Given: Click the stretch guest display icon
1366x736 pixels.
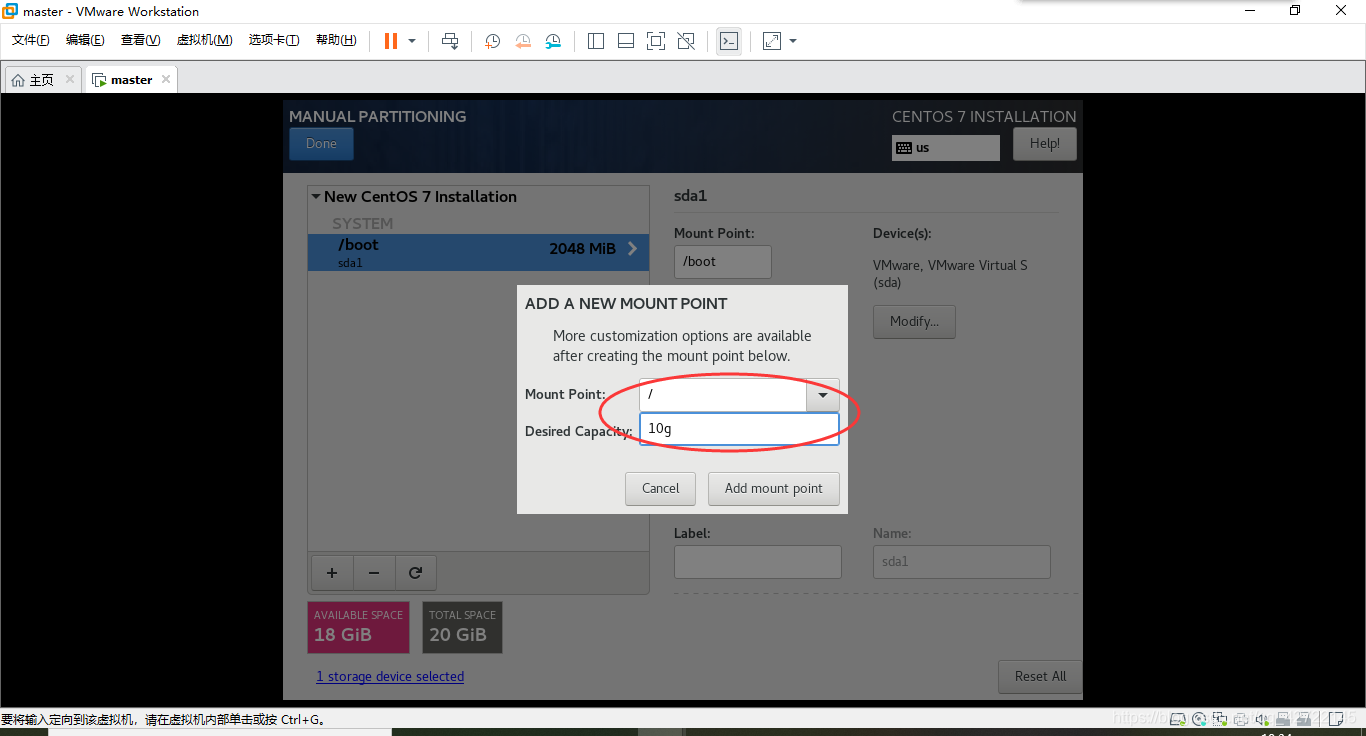Looking at the screenshot, I should (772, 41).
